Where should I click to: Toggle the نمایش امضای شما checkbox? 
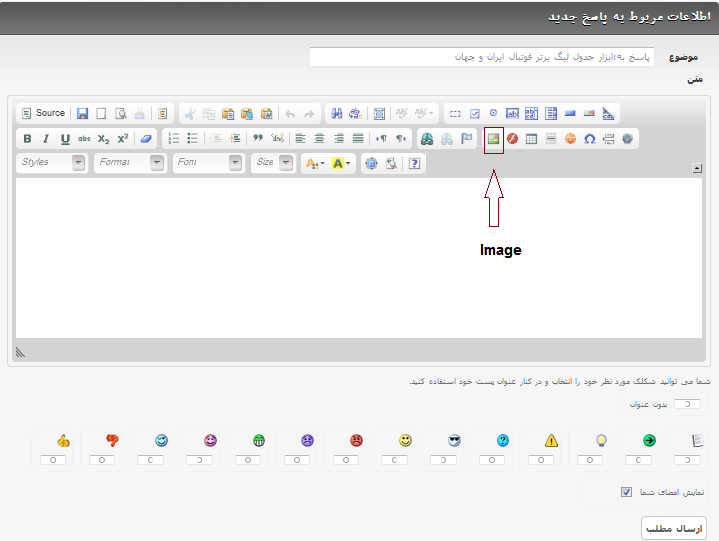coord(626,492)
